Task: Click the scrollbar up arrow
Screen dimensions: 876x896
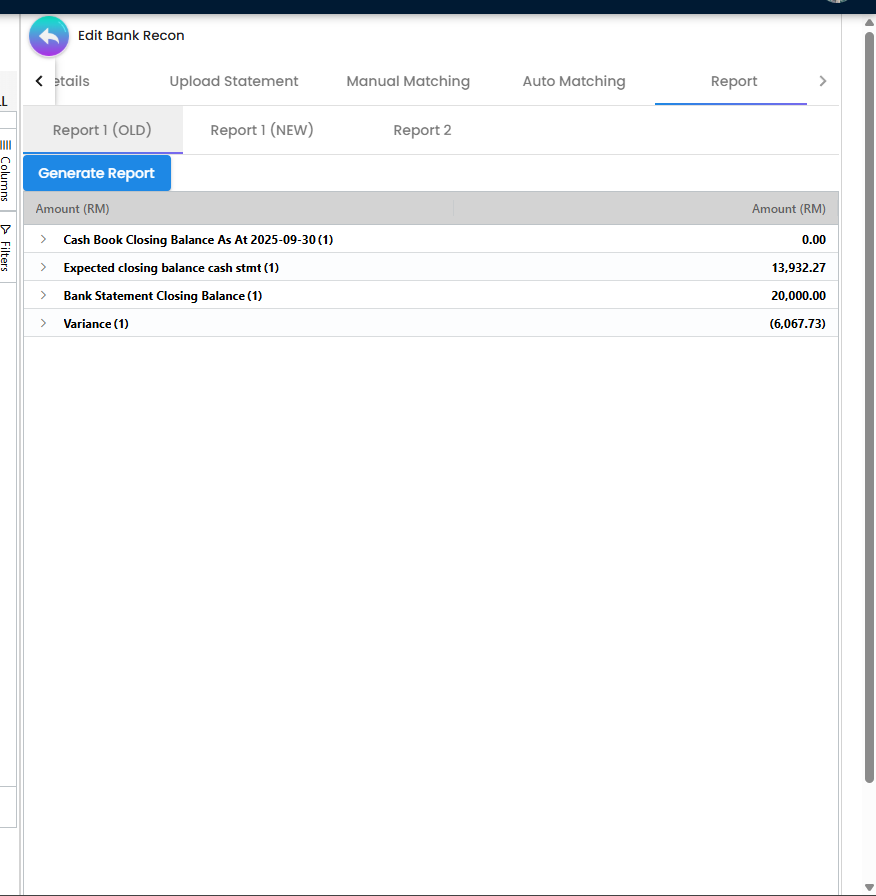Action: [868, 23]
